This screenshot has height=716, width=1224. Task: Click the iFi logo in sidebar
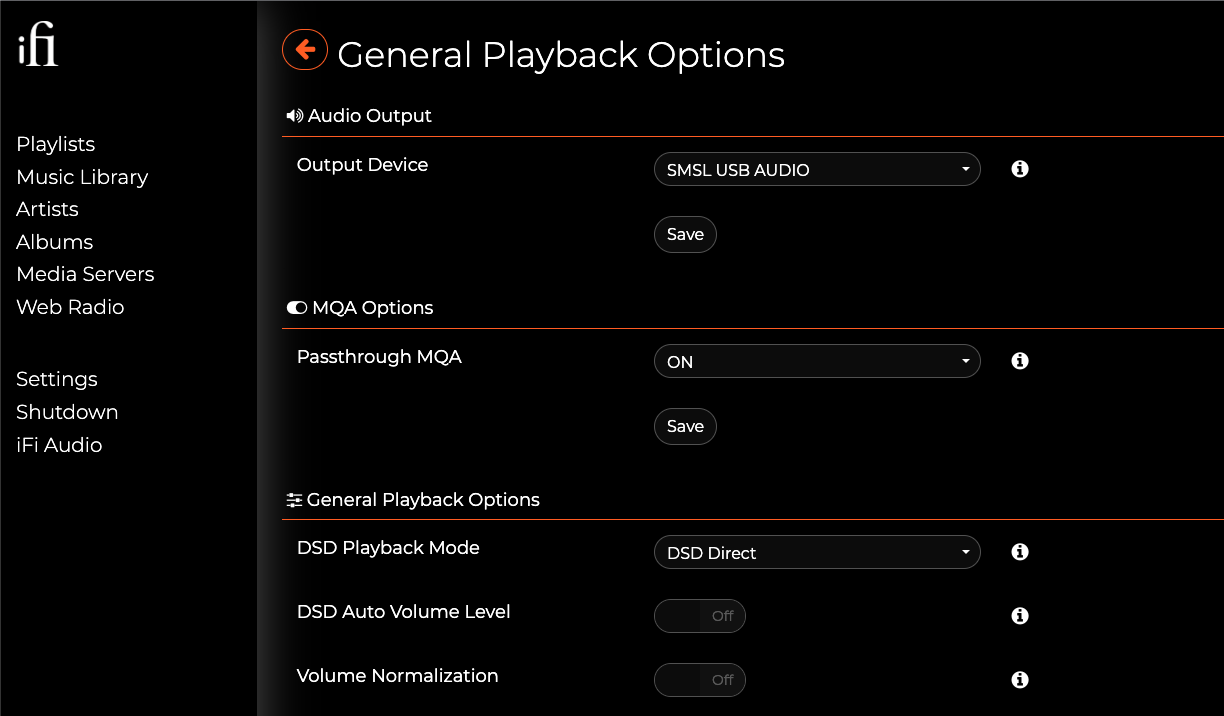38,50
